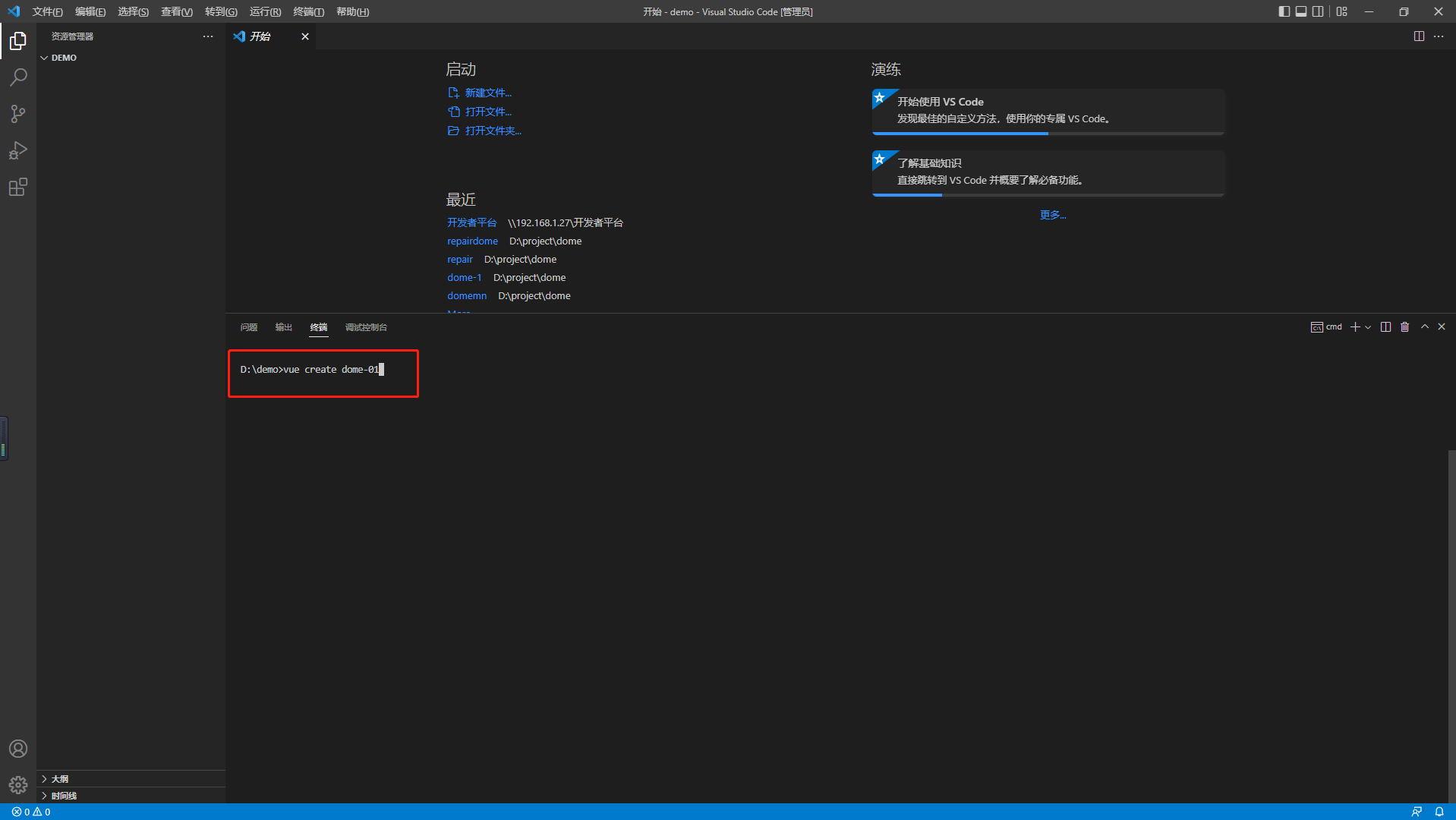This screenshot has height=820, width=1456.
Task: Open the Run and Debug view
Action: [18, 150]
